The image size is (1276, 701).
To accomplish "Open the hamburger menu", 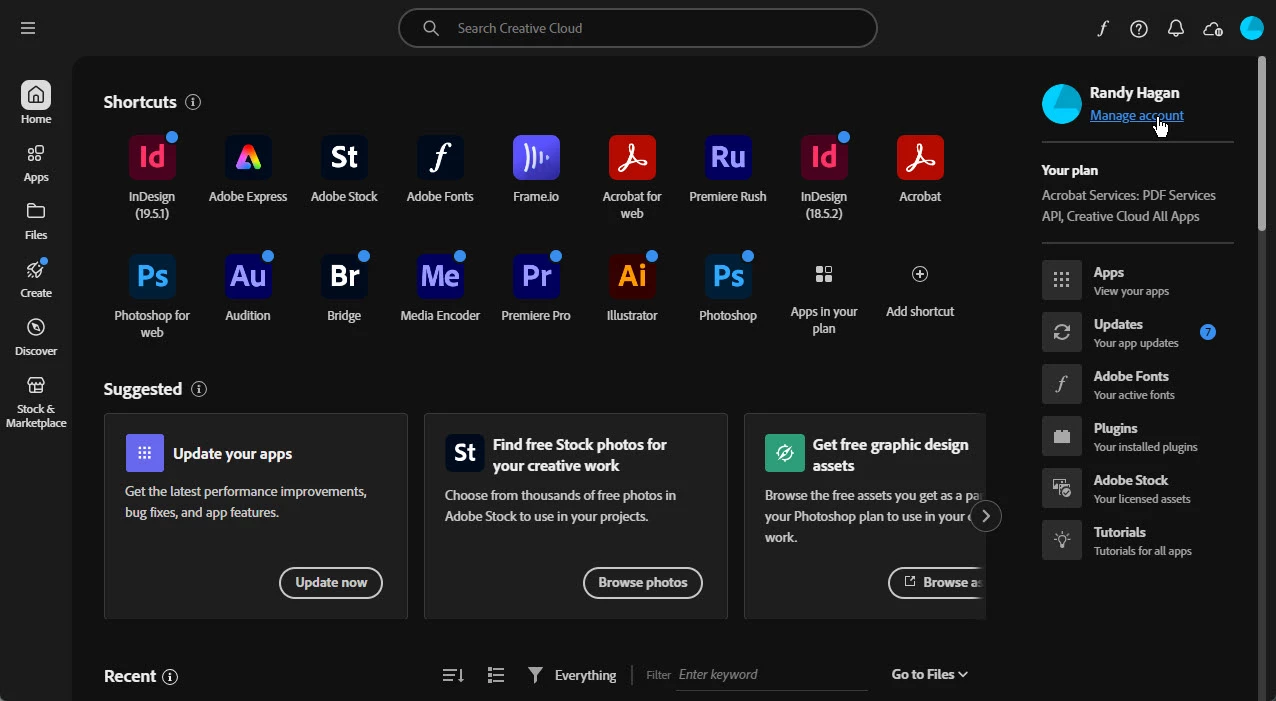I will 28,28.
